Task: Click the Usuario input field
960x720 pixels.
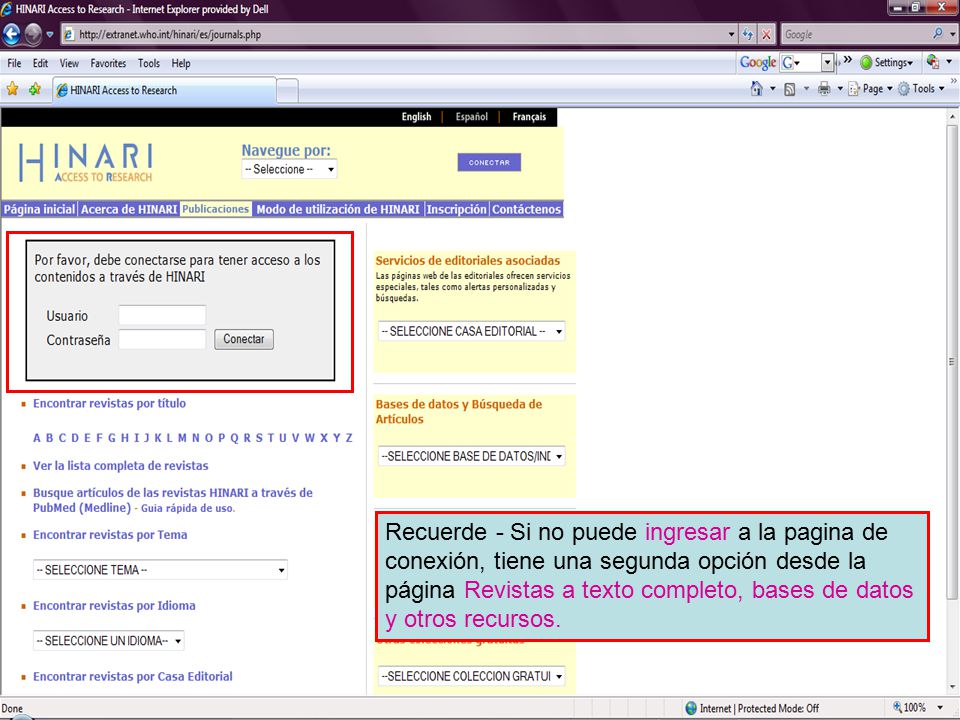Action: click(x=162, y=315)
